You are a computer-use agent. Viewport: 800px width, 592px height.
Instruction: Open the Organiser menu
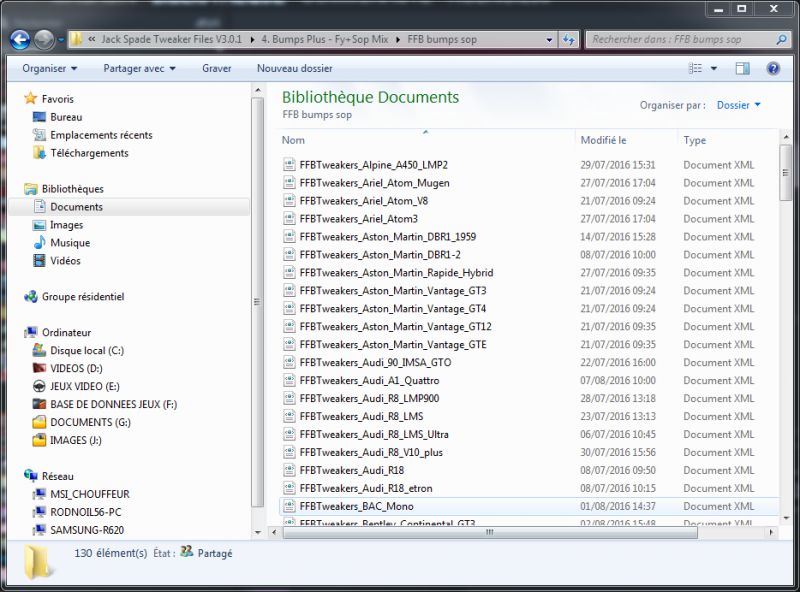point(49,68)
